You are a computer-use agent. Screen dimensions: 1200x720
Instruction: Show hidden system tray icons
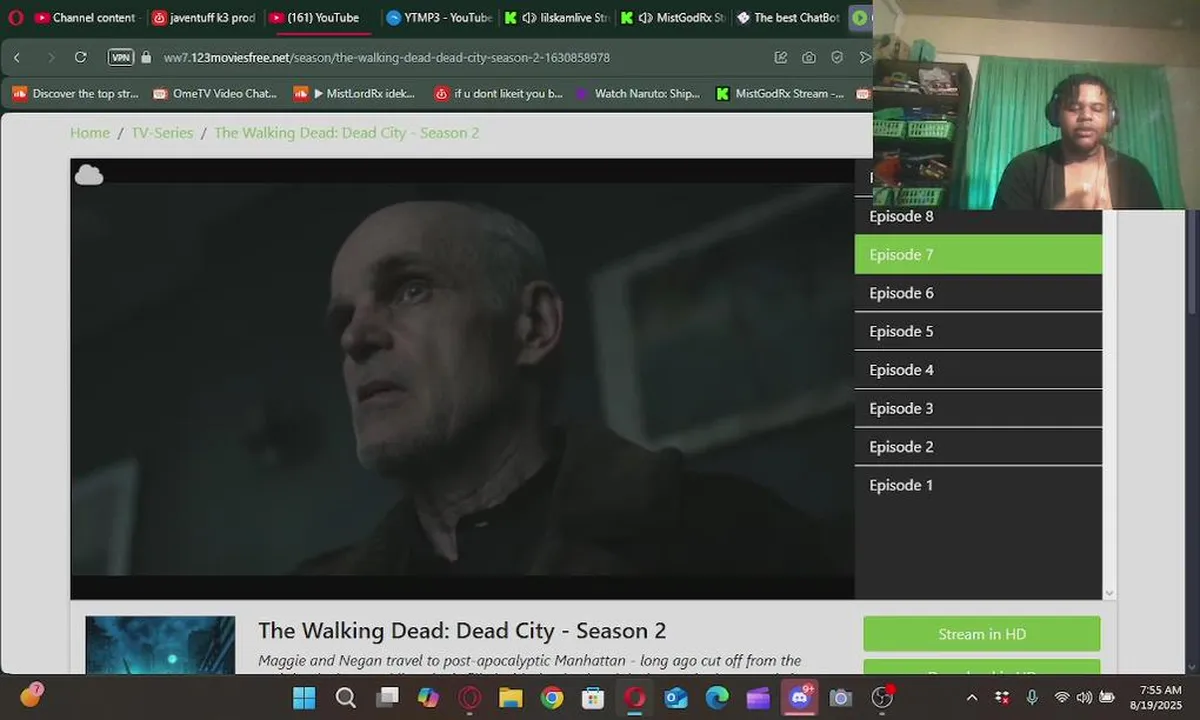[x=971, y=697]
